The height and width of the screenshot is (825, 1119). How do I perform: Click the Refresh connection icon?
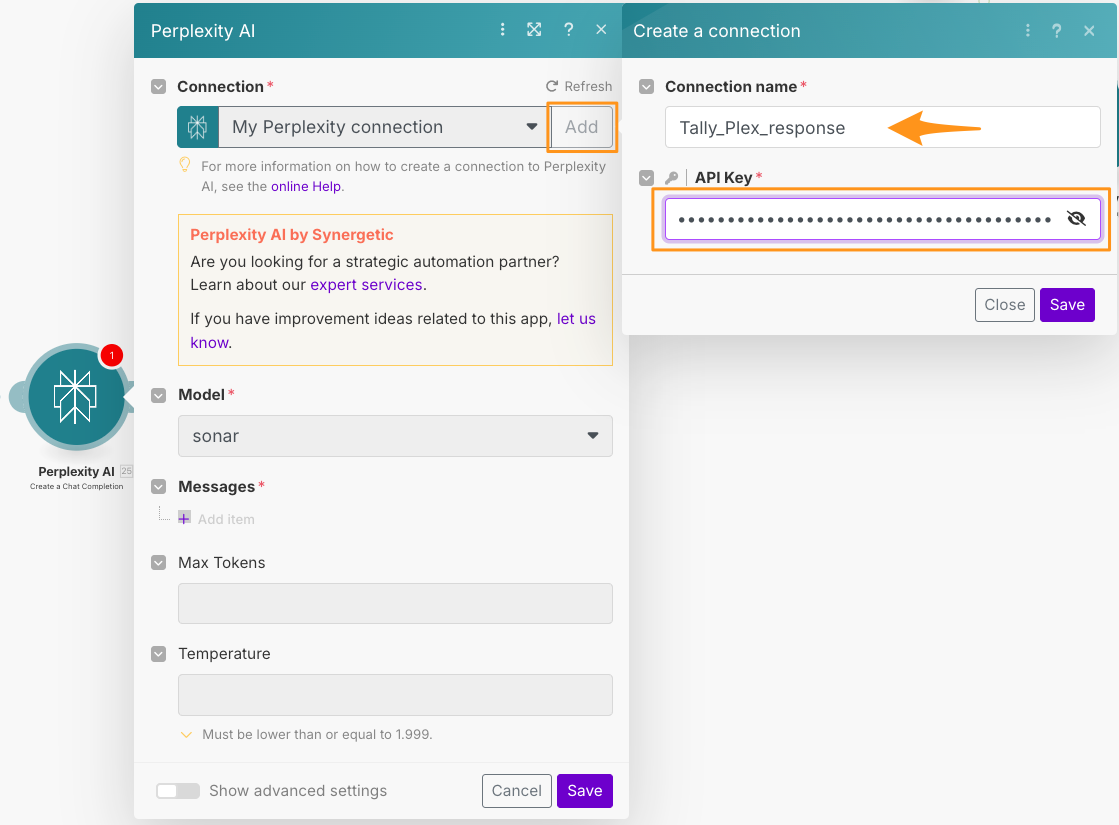point(552,86)
